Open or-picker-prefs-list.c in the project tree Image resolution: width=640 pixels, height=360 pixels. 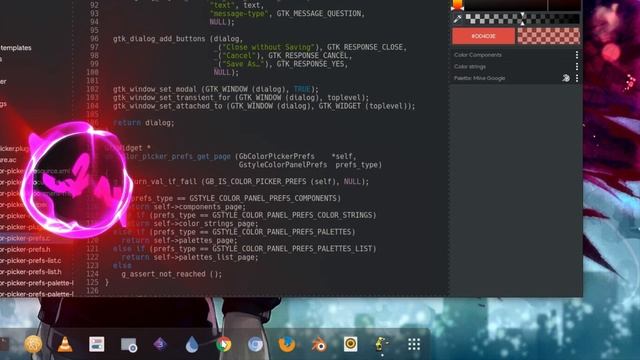(31, 260)
